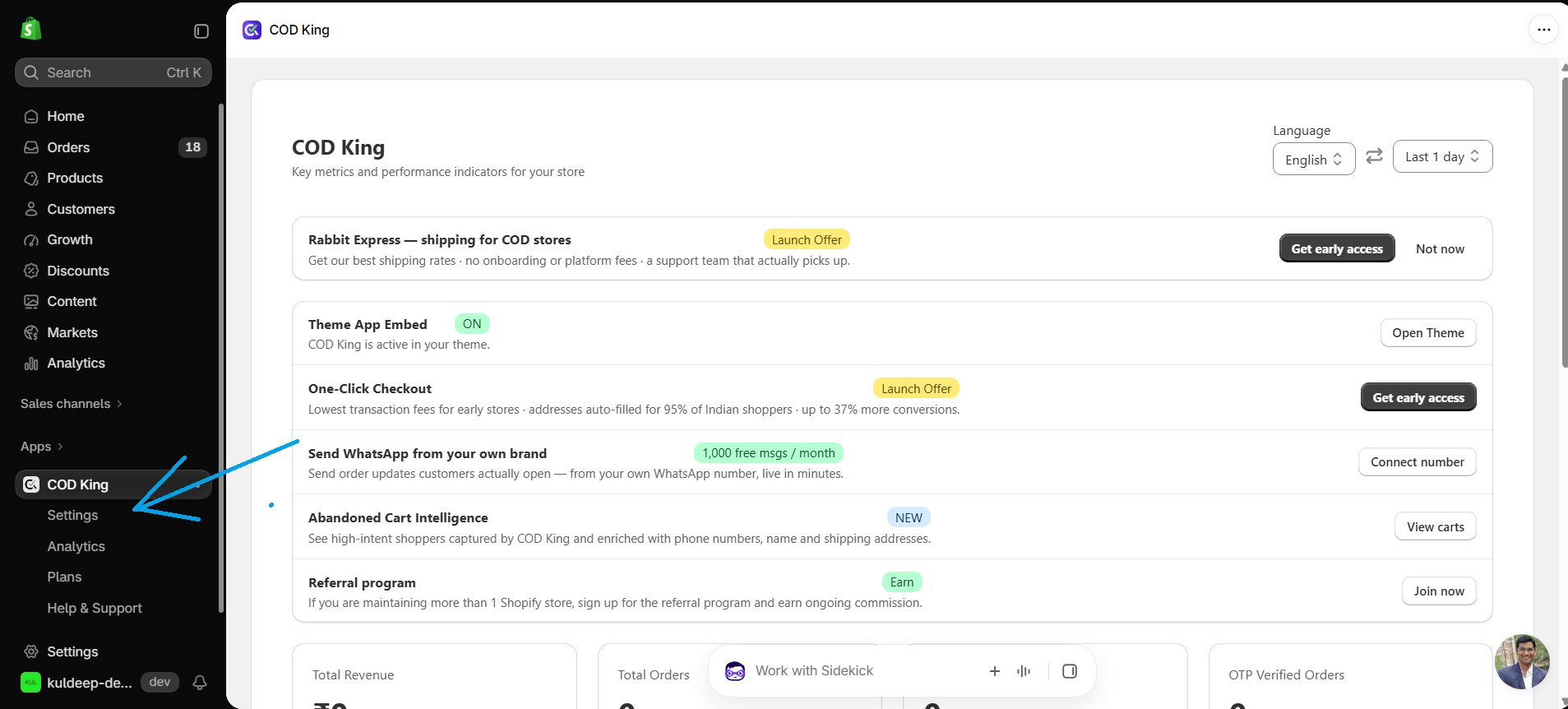
Task: Open the English language dropdown
Action: click(1314, 160)
